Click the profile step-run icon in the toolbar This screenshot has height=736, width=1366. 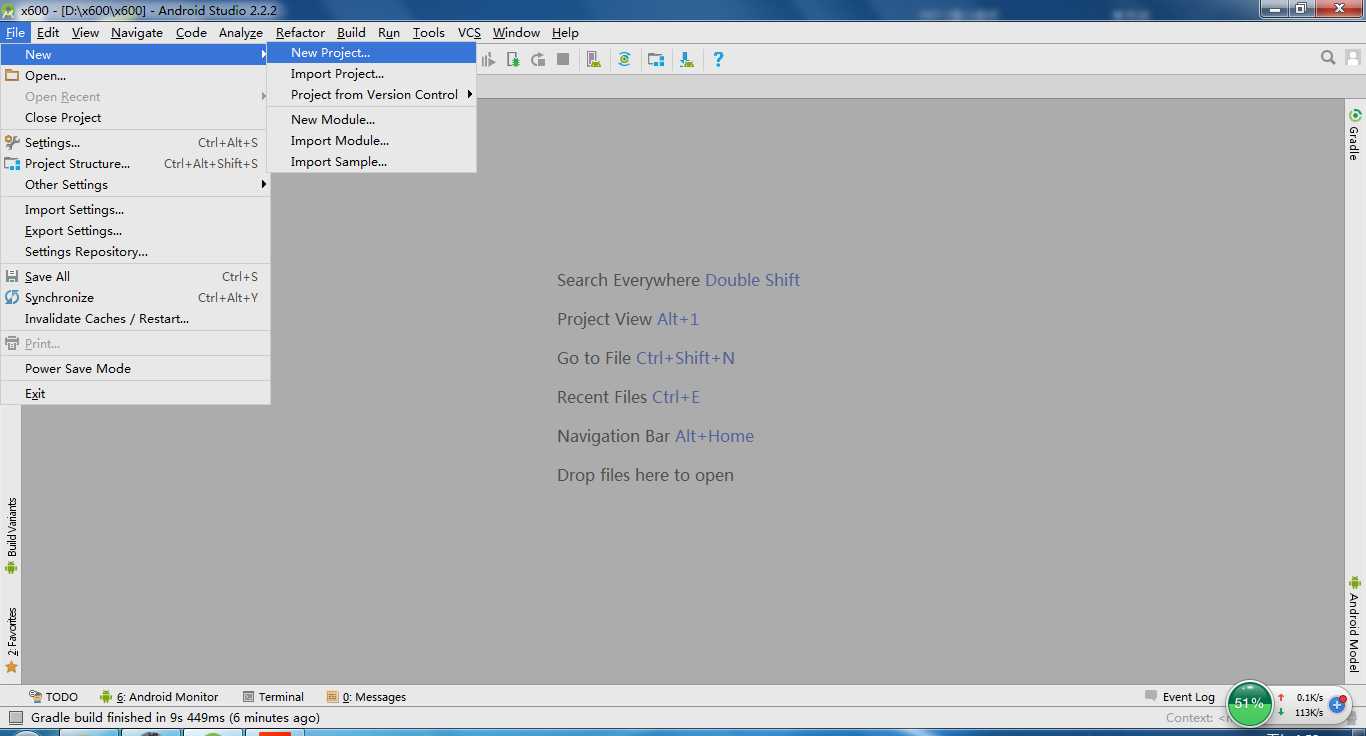coord(488,59)
